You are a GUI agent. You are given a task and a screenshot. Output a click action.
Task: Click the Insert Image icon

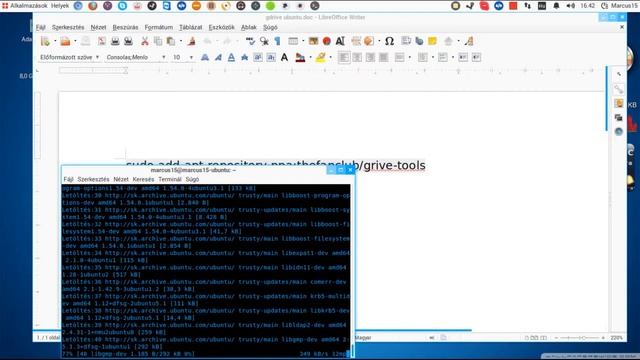pos(313,41)
